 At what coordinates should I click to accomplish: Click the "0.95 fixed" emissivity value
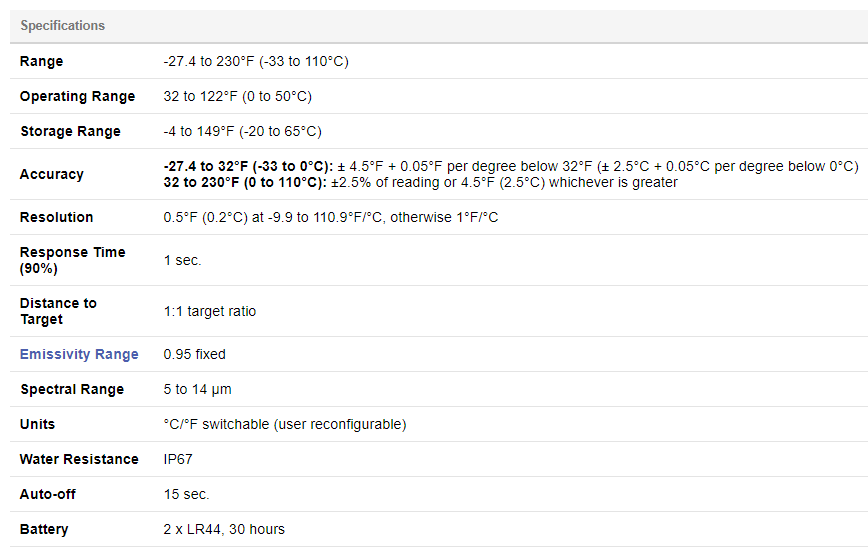[195, 354]
